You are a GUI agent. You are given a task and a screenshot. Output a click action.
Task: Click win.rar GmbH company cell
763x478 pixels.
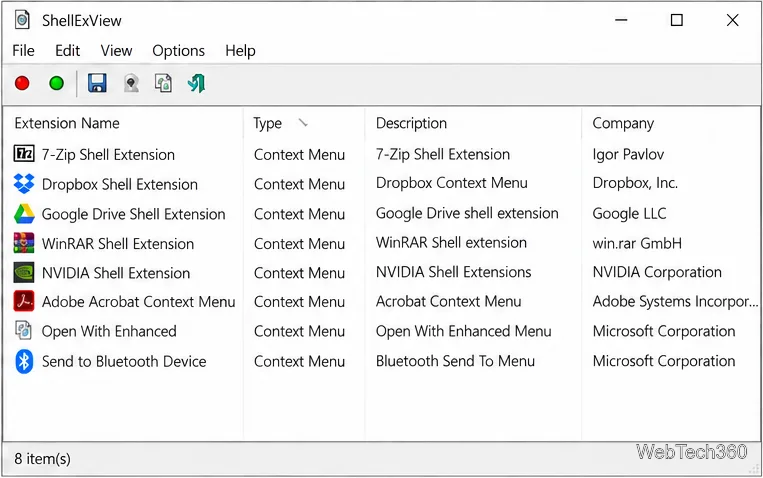(637, 243)
